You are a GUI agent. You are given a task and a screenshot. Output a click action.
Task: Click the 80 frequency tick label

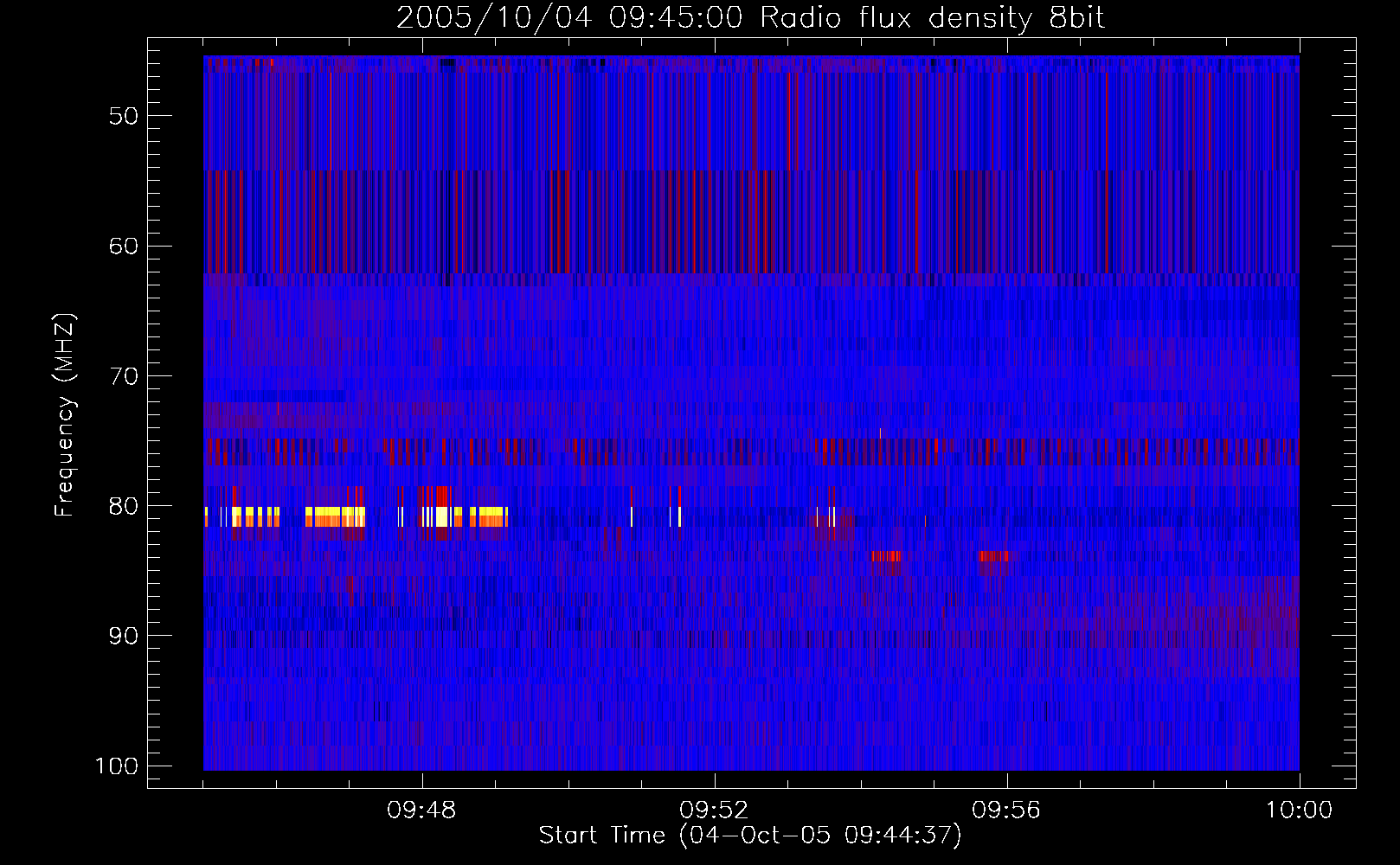124,506
